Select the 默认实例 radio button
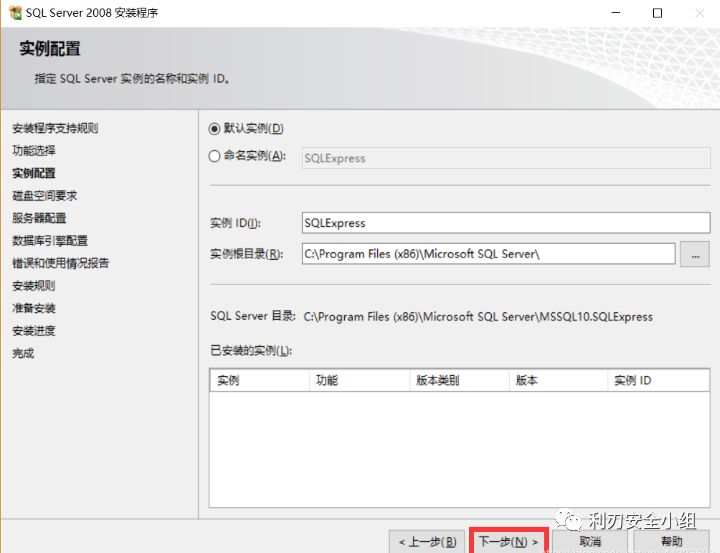720x553 pixels. pos(215,129)
